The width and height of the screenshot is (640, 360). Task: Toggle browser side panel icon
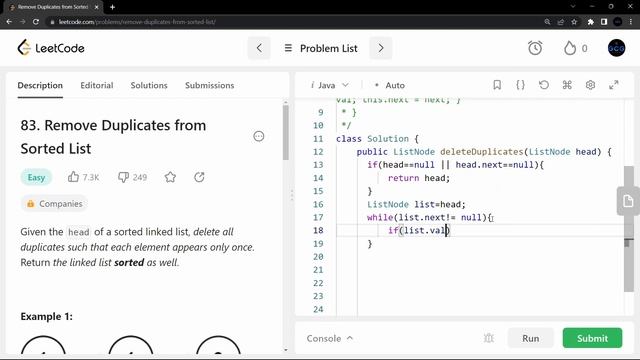point(604,22)
